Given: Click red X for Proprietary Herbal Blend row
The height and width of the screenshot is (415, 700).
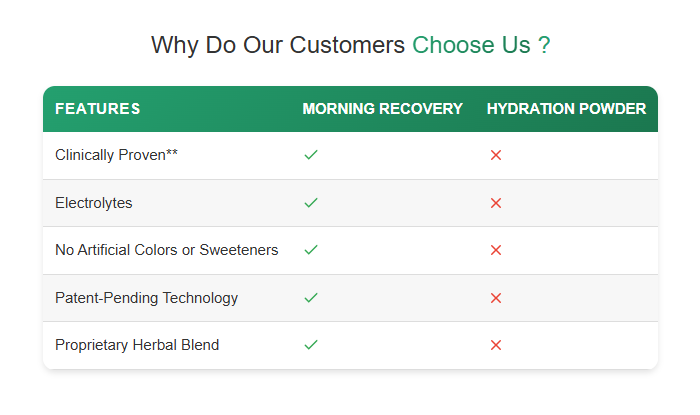Looking at the screenshot, I should click(x=496, y=345).
